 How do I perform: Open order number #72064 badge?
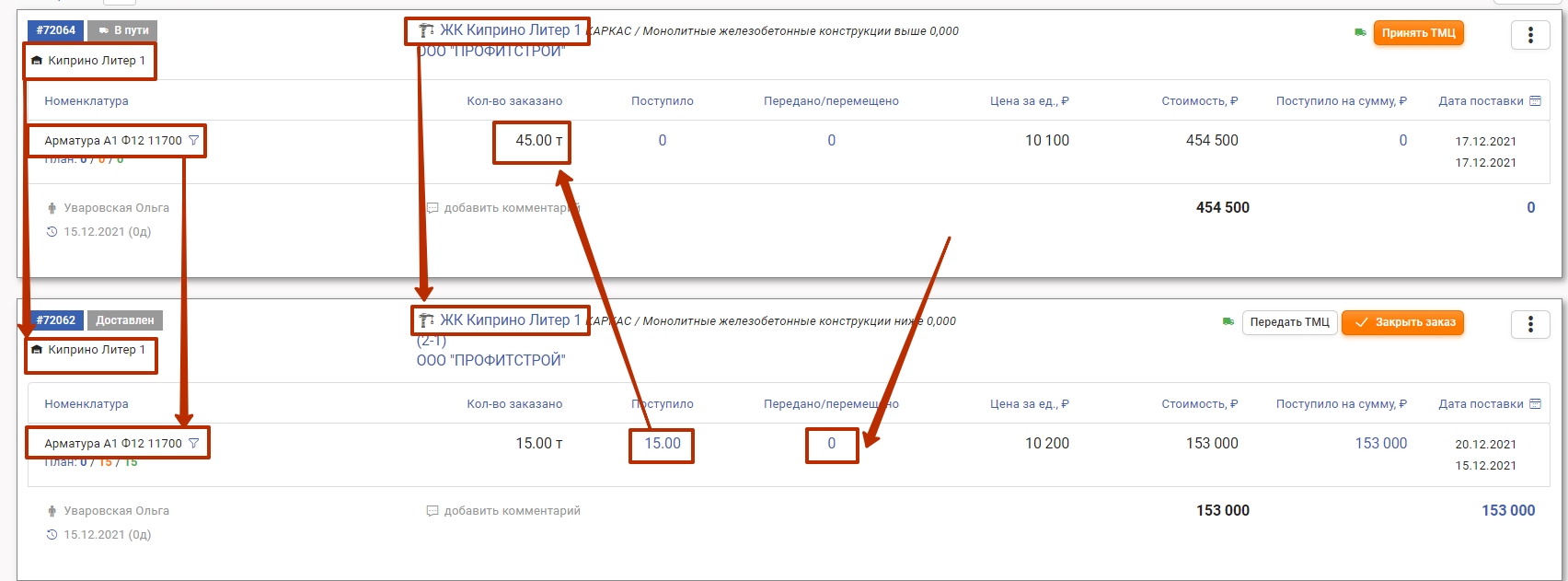click(56, 30)
